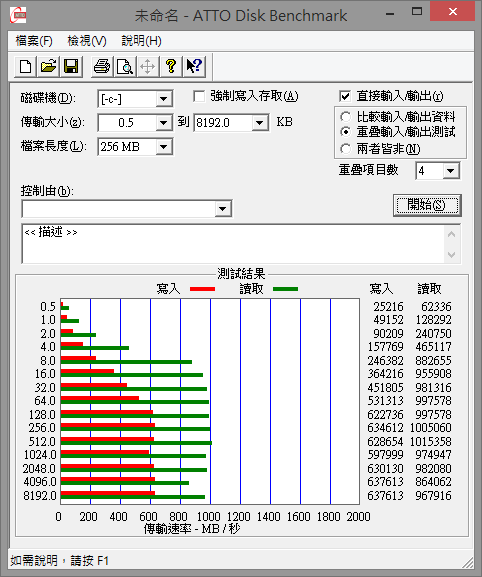Click the red 寫入 legend swatch
Image resolution: width=482 pixels, height=577 pixels.
[202, 289]
